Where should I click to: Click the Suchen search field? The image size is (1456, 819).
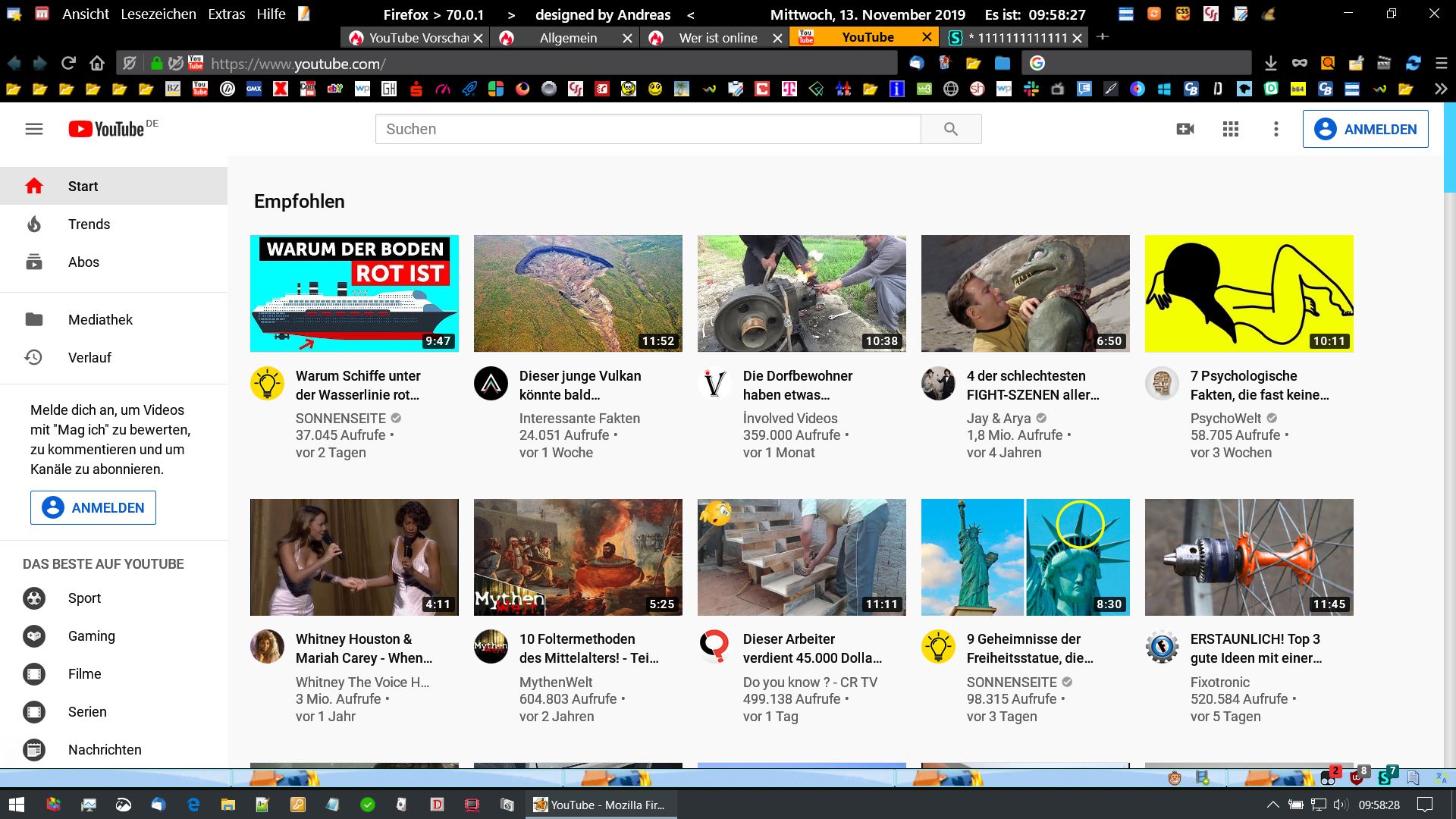pos(648,129)
